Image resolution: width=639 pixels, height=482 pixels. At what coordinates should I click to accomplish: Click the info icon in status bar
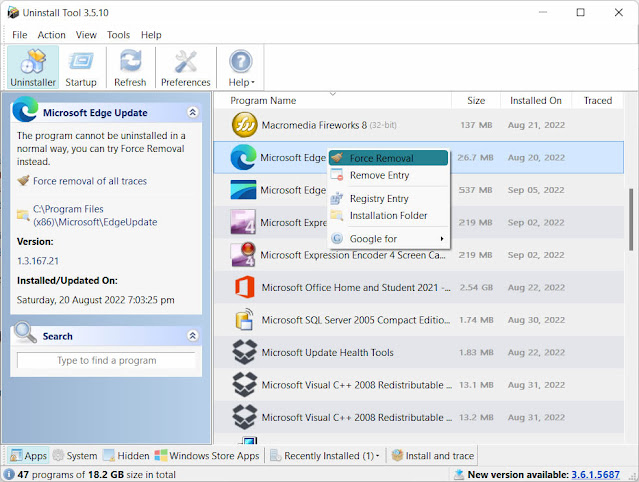[x=9, y=475]
